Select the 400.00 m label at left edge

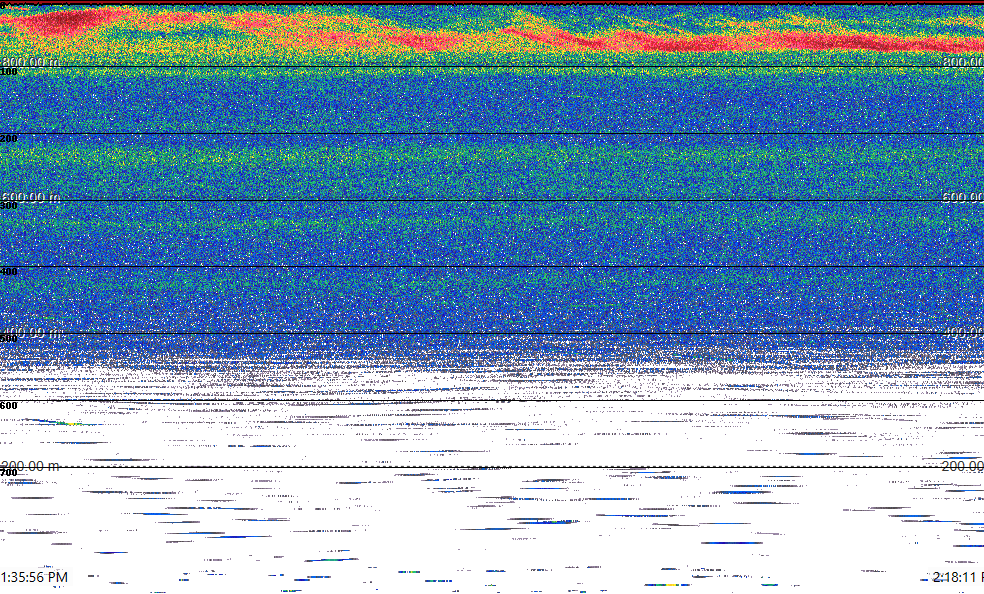tap(31, 332)
